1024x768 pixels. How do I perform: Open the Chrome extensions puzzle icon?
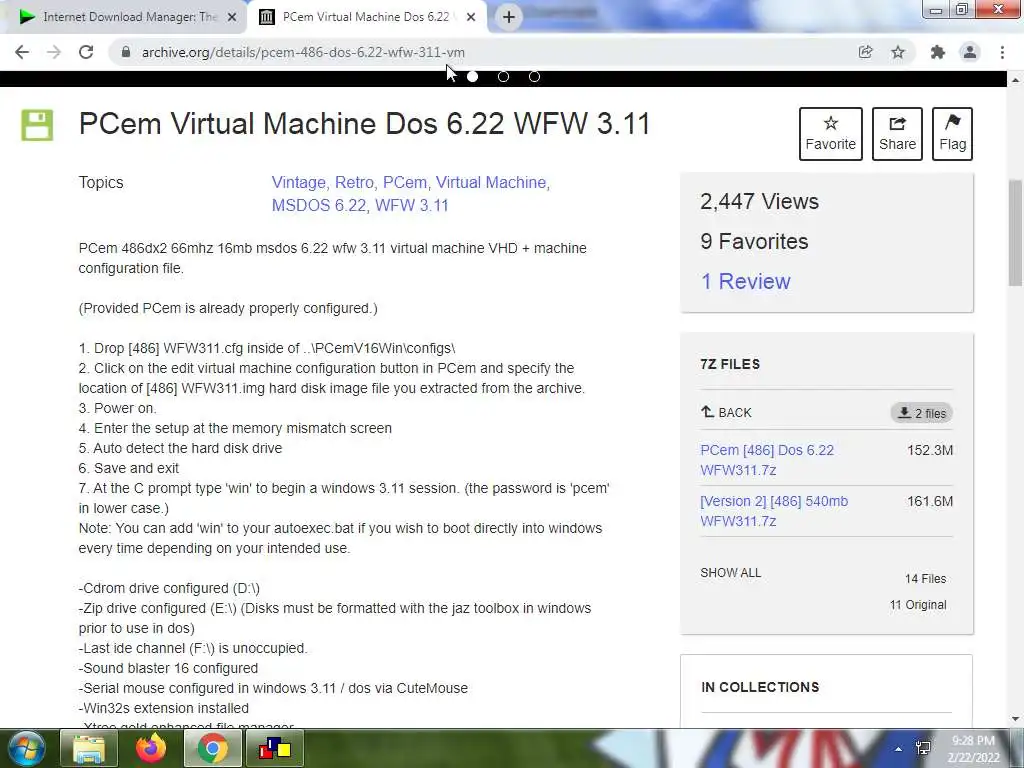[938, 52]
